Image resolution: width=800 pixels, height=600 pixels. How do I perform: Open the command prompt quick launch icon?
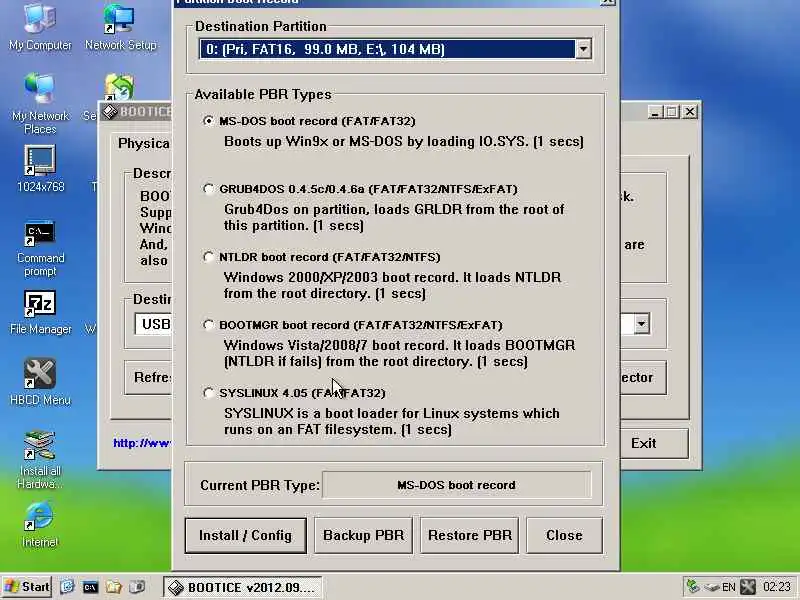pos(90,587)
